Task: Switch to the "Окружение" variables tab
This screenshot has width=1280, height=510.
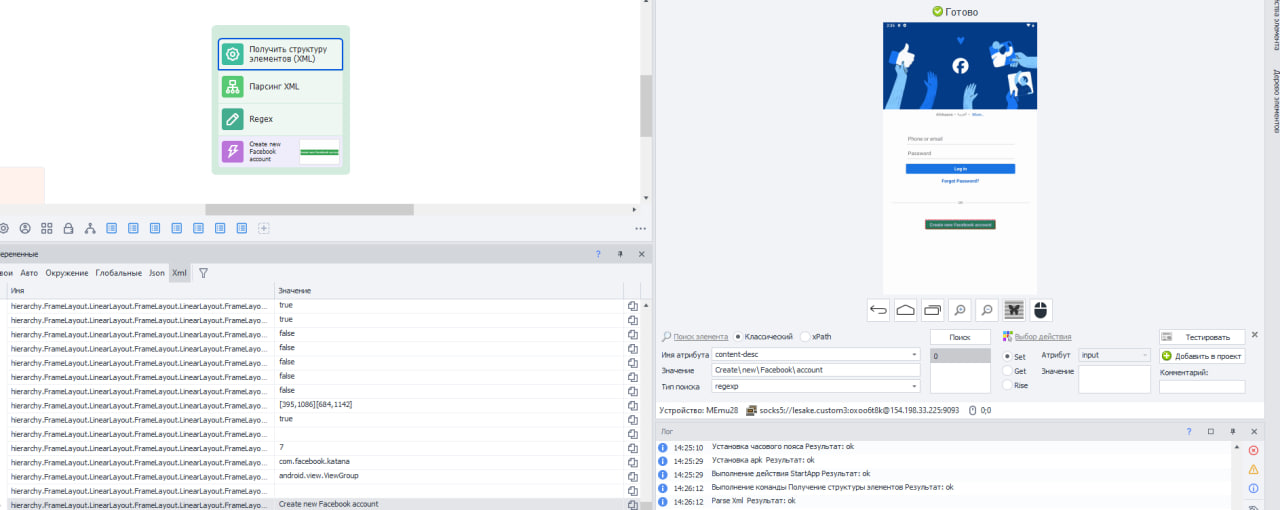Action: [66, 273]
